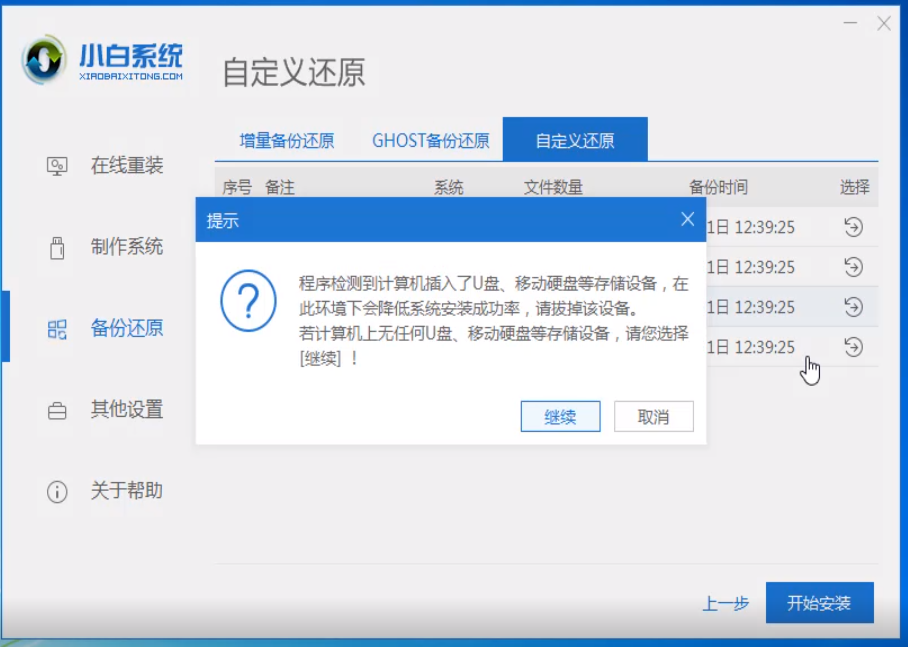Viewport: 908px width, 647px height.
Task: Switch to the GHOST备份还原 tab
Action: (430, 141)
